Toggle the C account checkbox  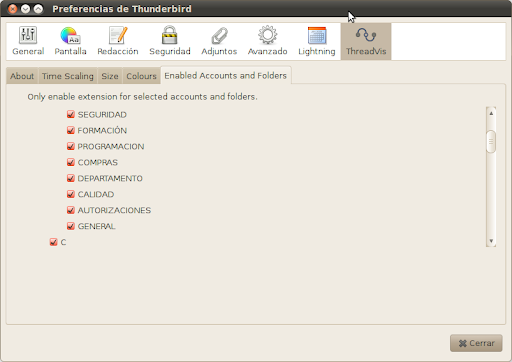coord(53,242)
